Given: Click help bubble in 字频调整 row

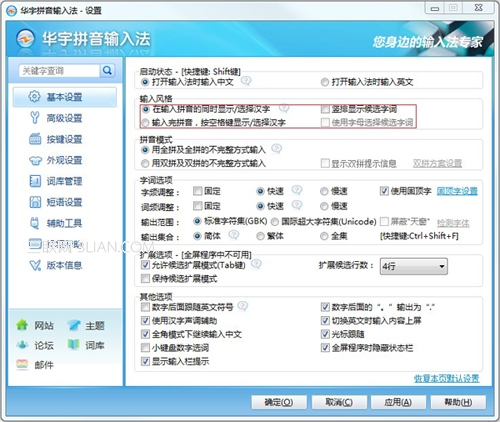Looking at the screenshot, I should pos(297,190).
